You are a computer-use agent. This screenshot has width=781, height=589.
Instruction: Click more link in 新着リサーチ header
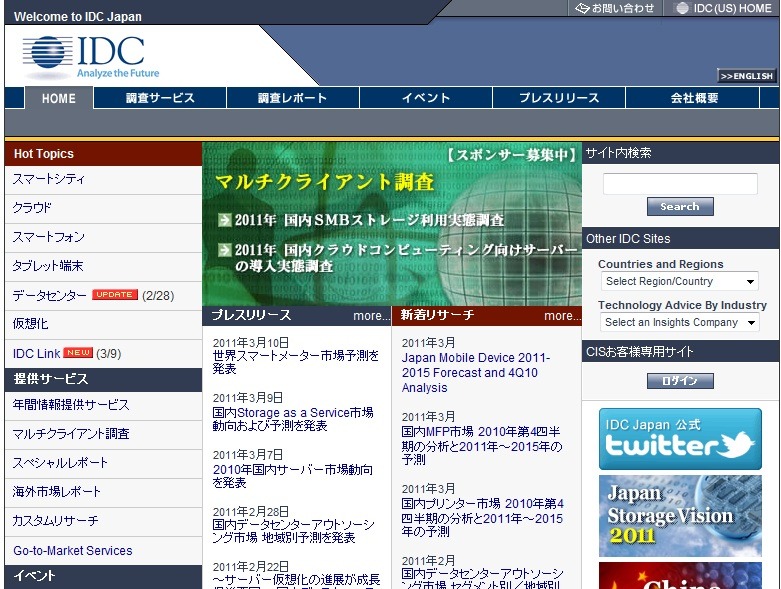pos(562,316)
